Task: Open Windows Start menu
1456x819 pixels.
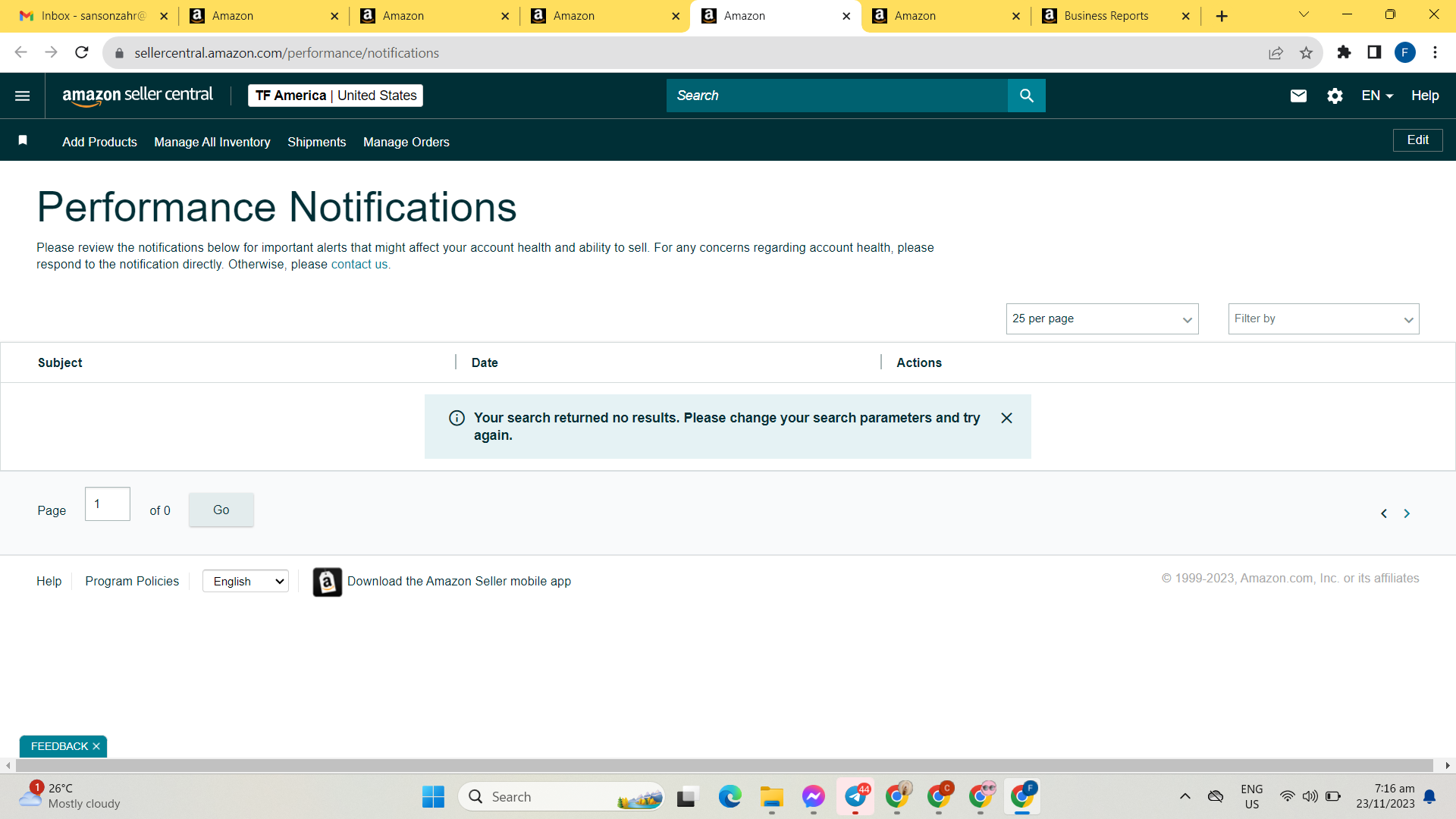Action: (433, 797)
